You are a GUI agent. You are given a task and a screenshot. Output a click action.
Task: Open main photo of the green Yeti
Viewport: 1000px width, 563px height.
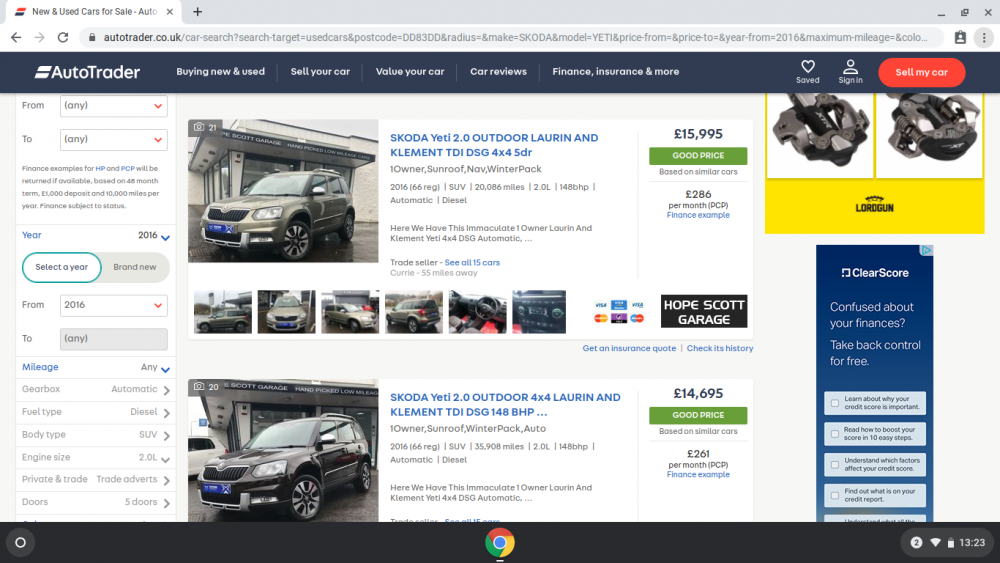283,191
